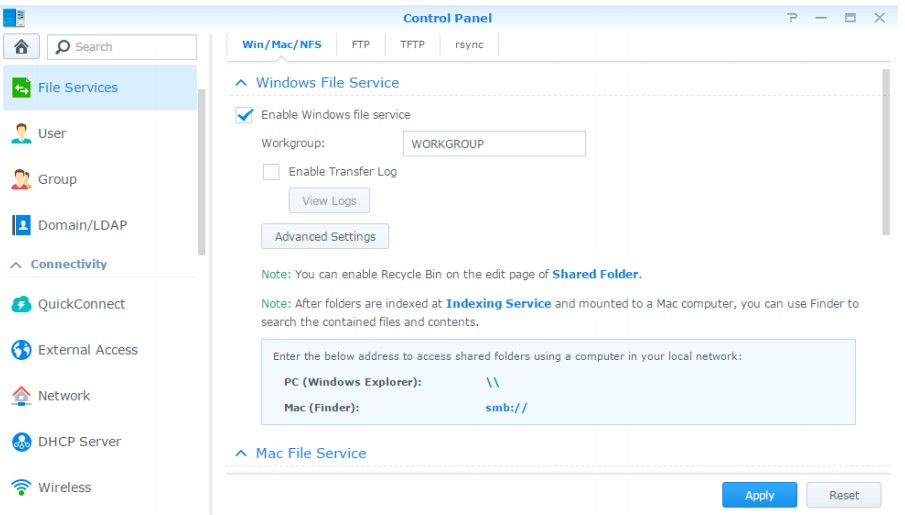The width and height of the screenshot is (905, 515).
Task: Follow the Indexing Service link
Action: (x=499, y=304)
